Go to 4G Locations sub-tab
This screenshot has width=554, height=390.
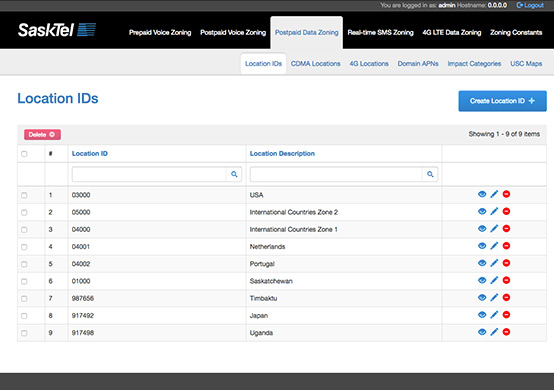[369, 64]
